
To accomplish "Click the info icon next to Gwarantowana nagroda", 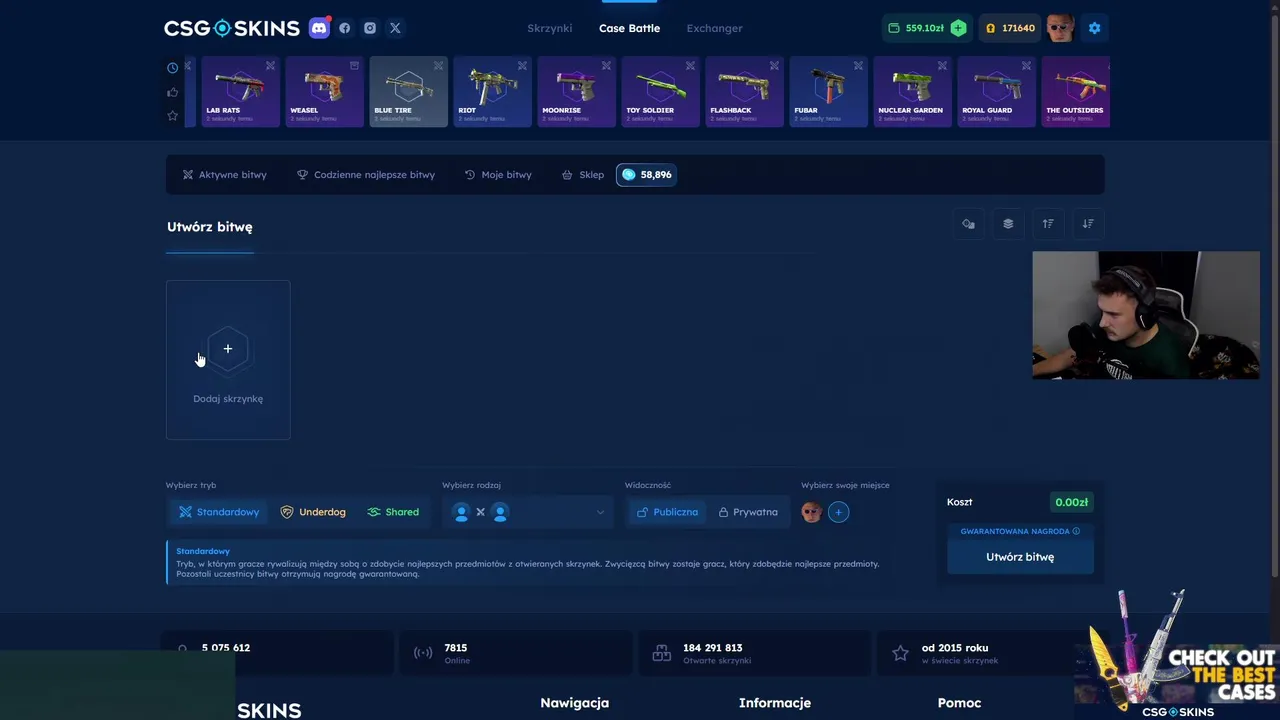I will (1077, 531).
